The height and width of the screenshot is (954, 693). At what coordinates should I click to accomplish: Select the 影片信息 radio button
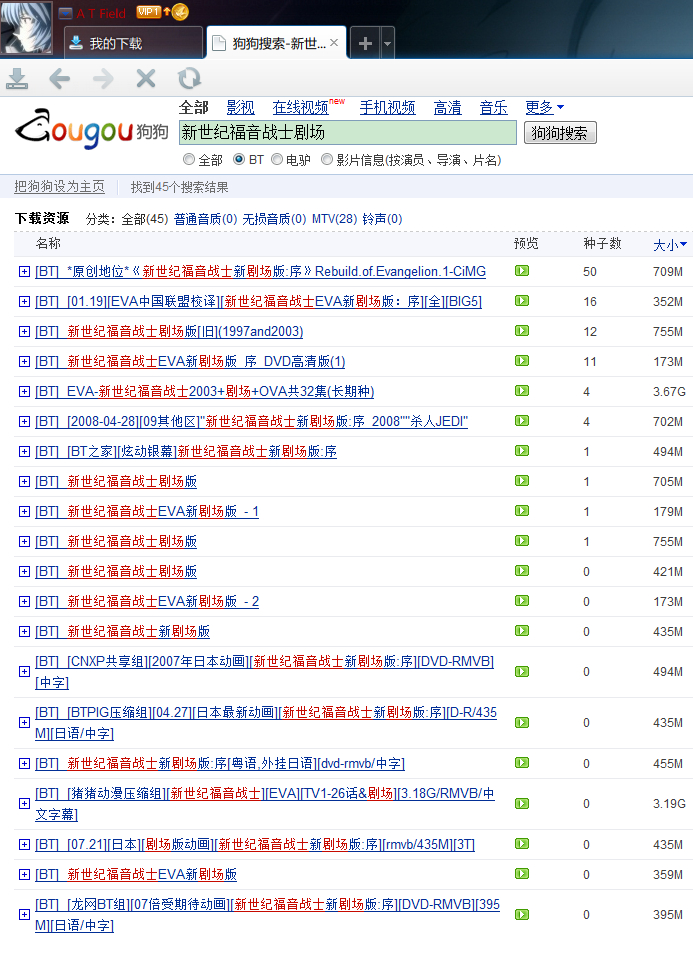(x=327, y=159)
